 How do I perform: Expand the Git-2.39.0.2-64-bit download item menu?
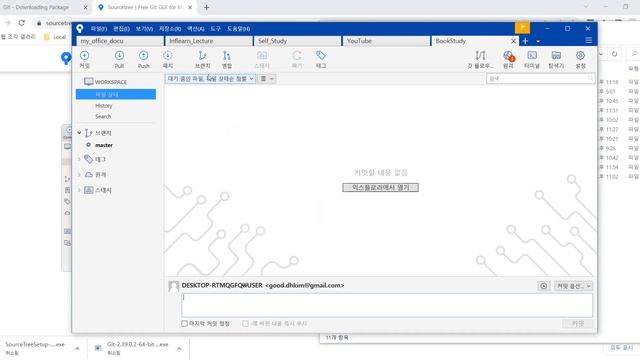tap(179, 348)
